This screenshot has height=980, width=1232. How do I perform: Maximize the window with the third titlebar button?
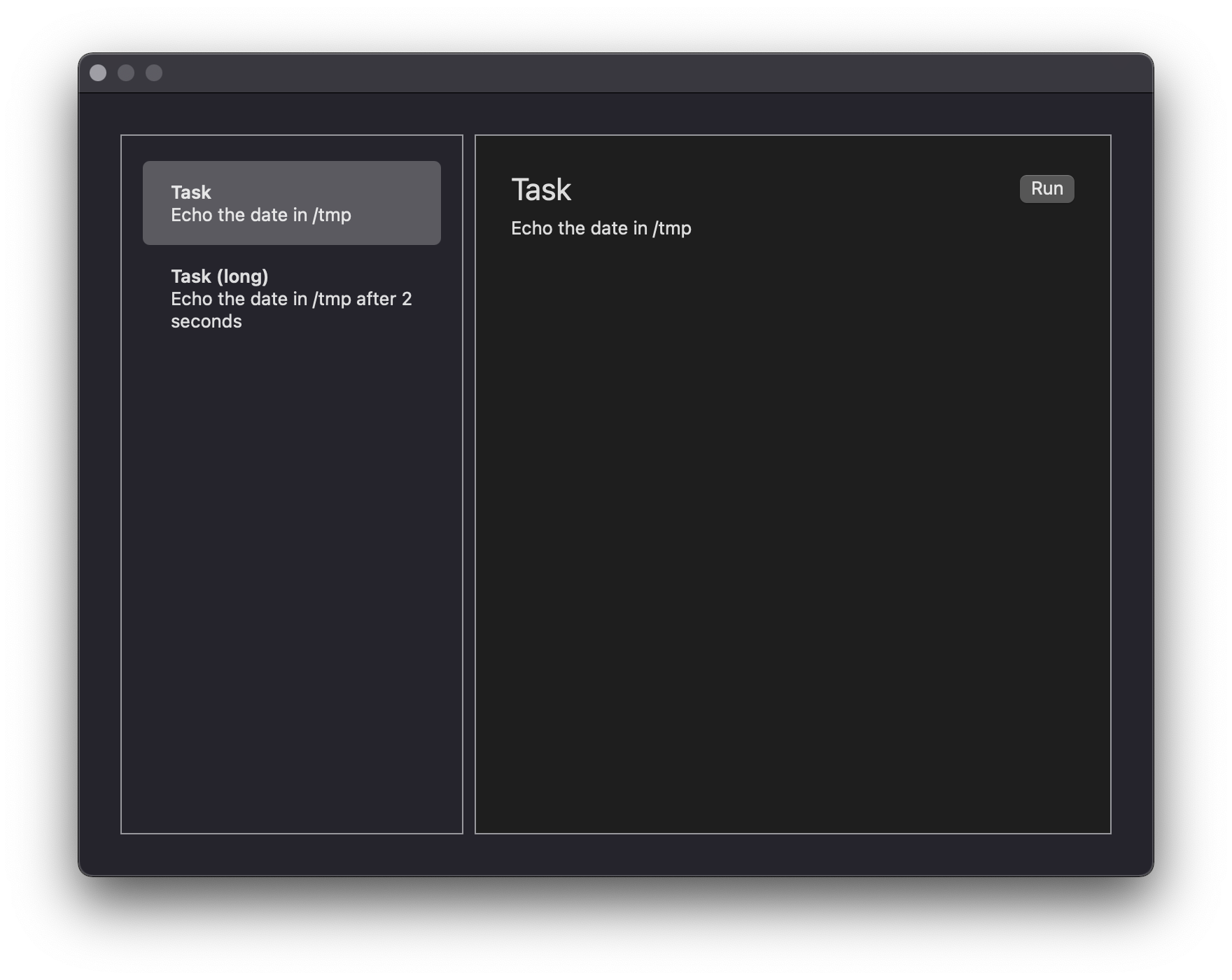[154, 73]
